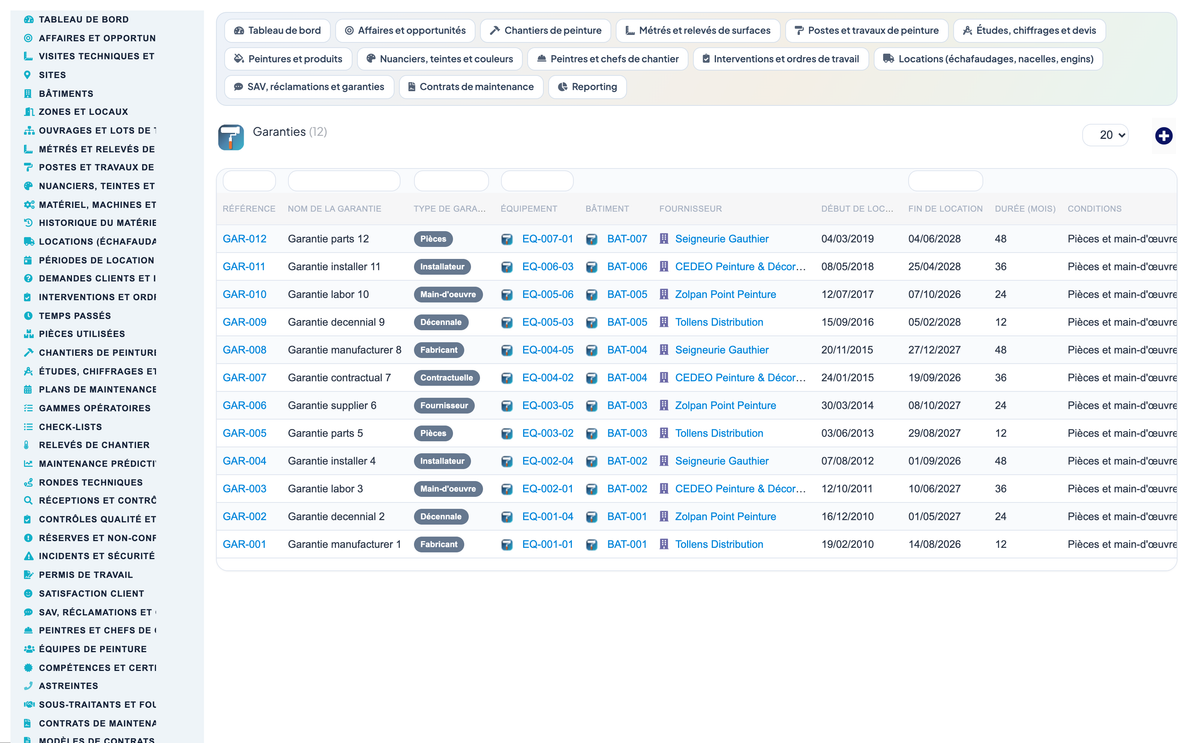This screenshot has height=743, width=1200.
Task: Open CEDEO Peinture & Décor link in GAR-011
Action: (741, 267)
